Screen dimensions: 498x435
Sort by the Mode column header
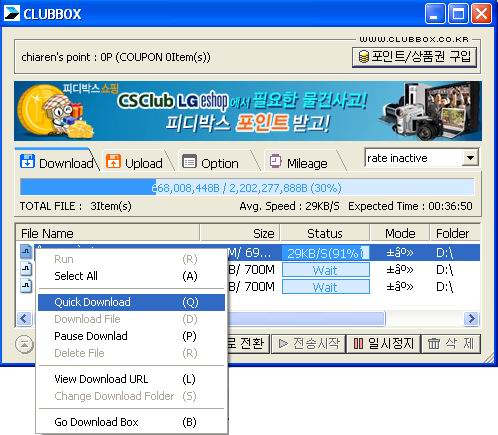400,233
